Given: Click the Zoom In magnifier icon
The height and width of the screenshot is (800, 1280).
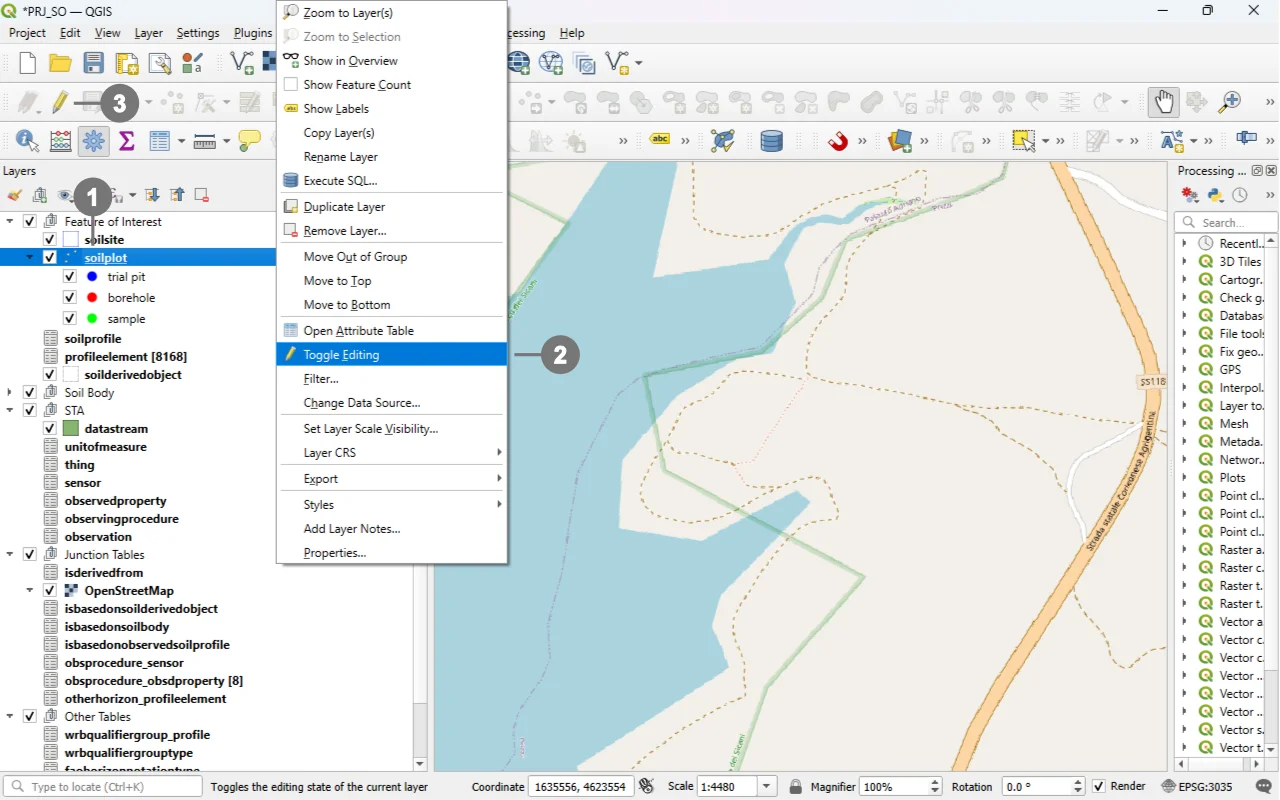Looking at the screenshot, I should coord(1229,102).
